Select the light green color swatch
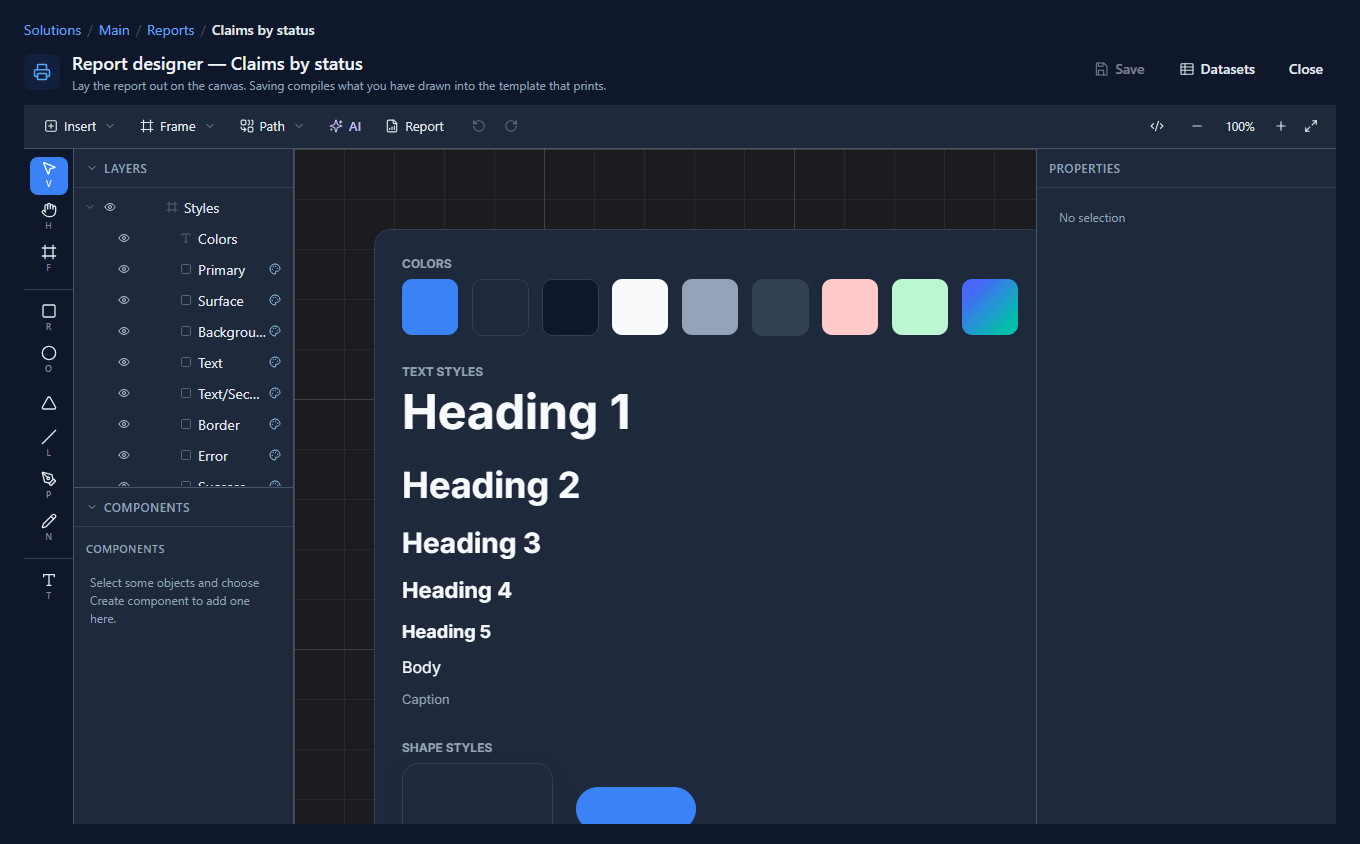1360x844 pixels. tap(920, 307)
